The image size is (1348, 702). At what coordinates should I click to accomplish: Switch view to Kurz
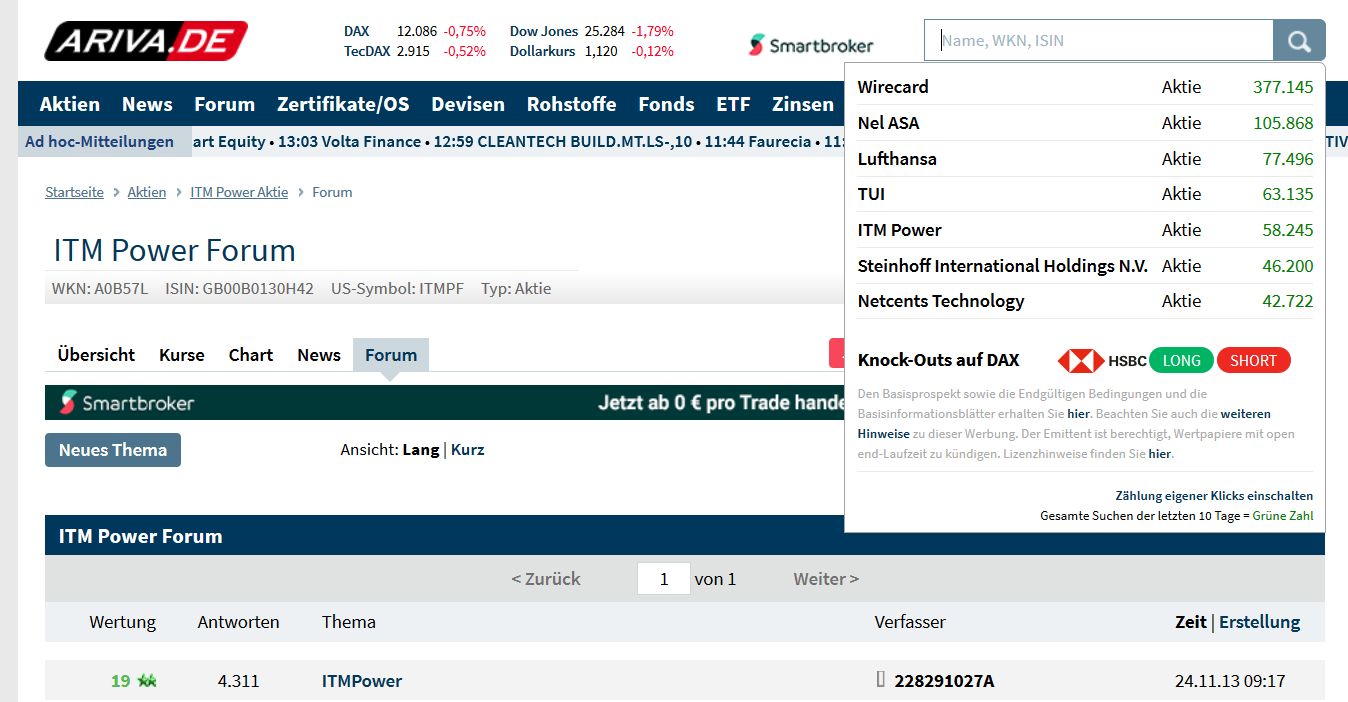[467, 450]
